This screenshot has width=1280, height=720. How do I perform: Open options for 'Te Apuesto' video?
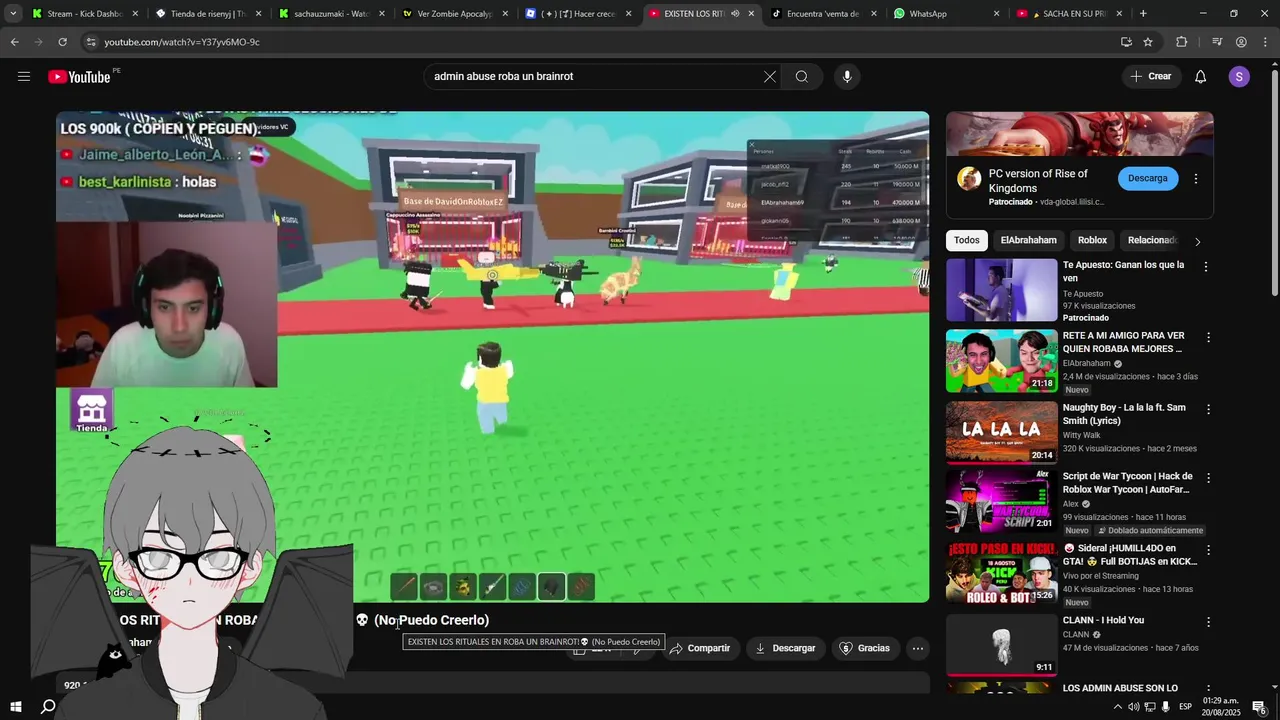coord(1206,267)
